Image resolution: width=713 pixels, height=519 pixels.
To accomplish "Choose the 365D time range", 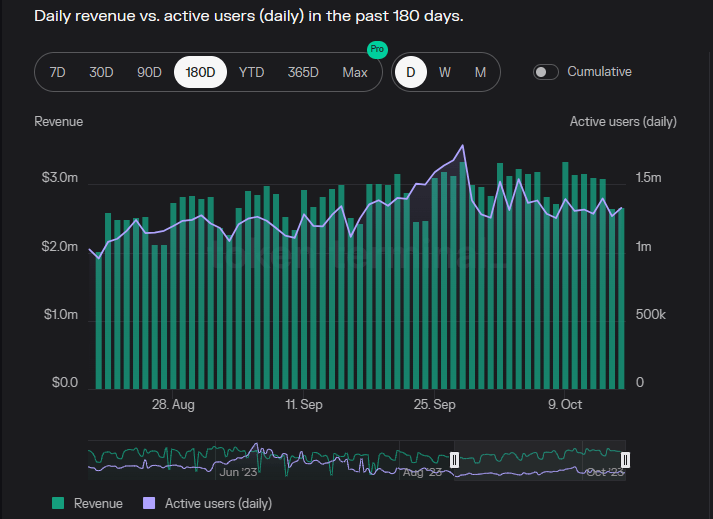I will [x=303, y=72].
